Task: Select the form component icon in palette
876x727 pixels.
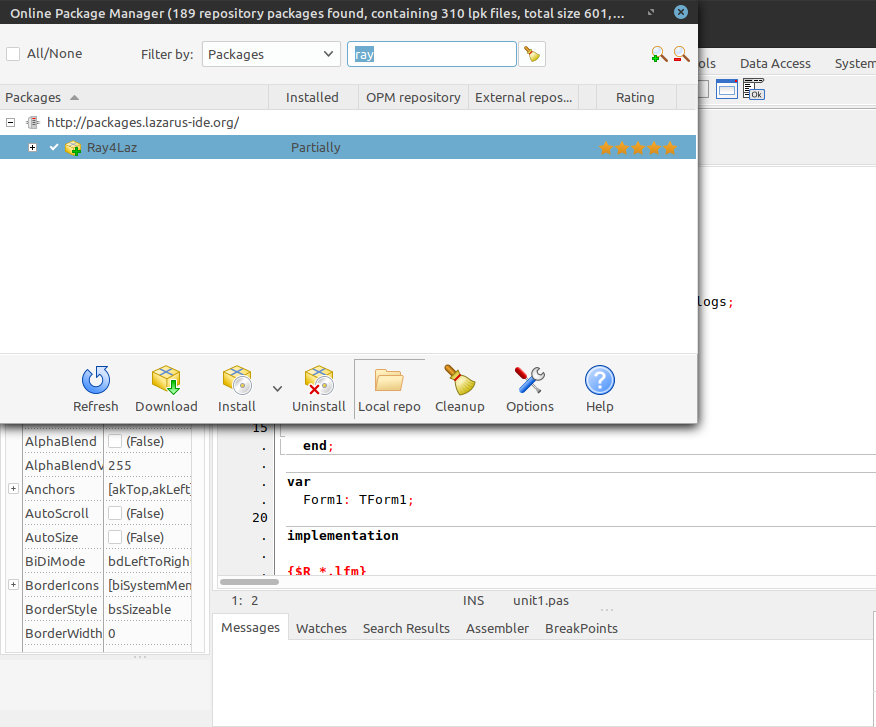Action: click(727, 89)
